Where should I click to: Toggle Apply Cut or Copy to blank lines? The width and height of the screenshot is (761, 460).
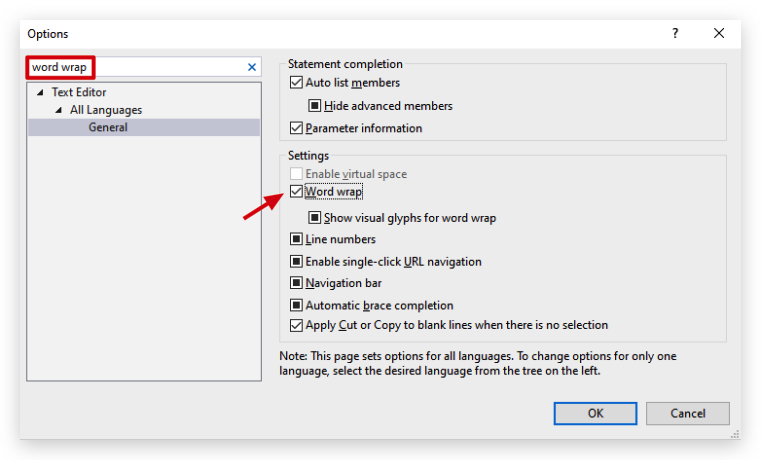point(296,325)
